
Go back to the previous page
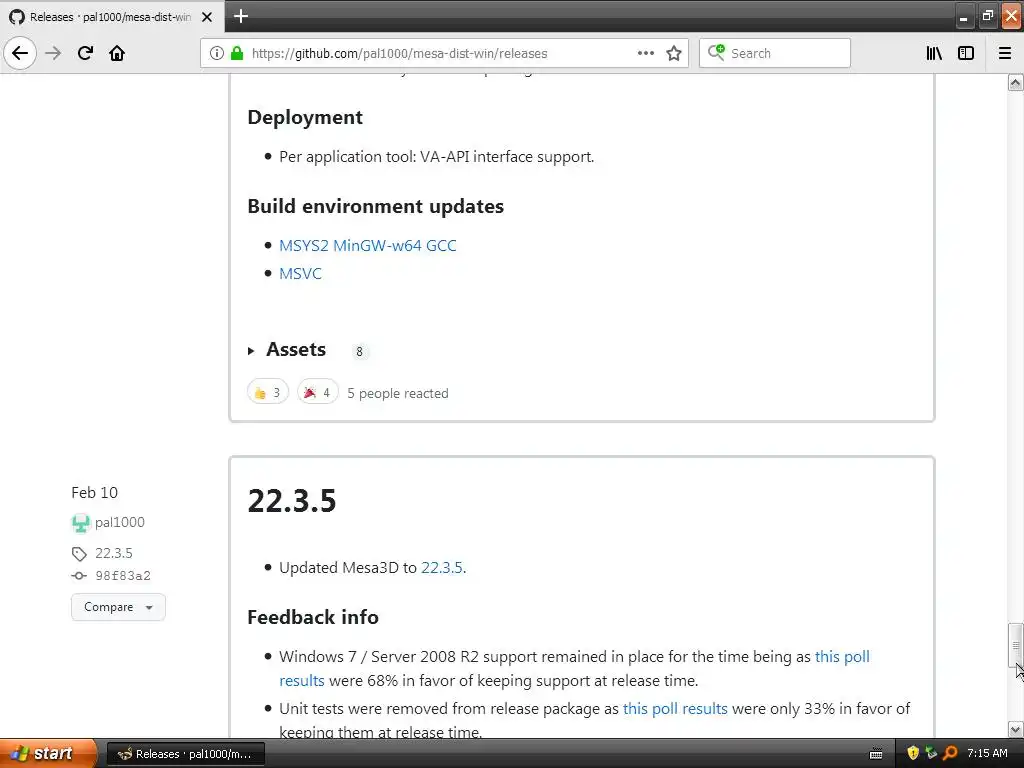tap(20, 53)
